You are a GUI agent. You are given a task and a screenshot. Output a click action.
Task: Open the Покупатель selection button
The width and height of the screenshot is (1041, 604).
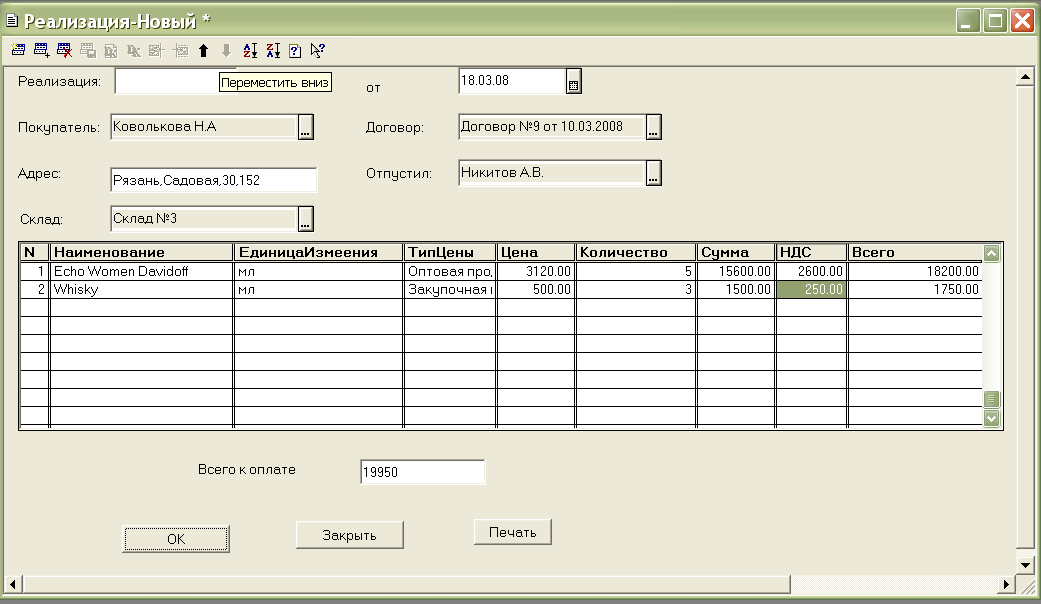coord(306,127)
